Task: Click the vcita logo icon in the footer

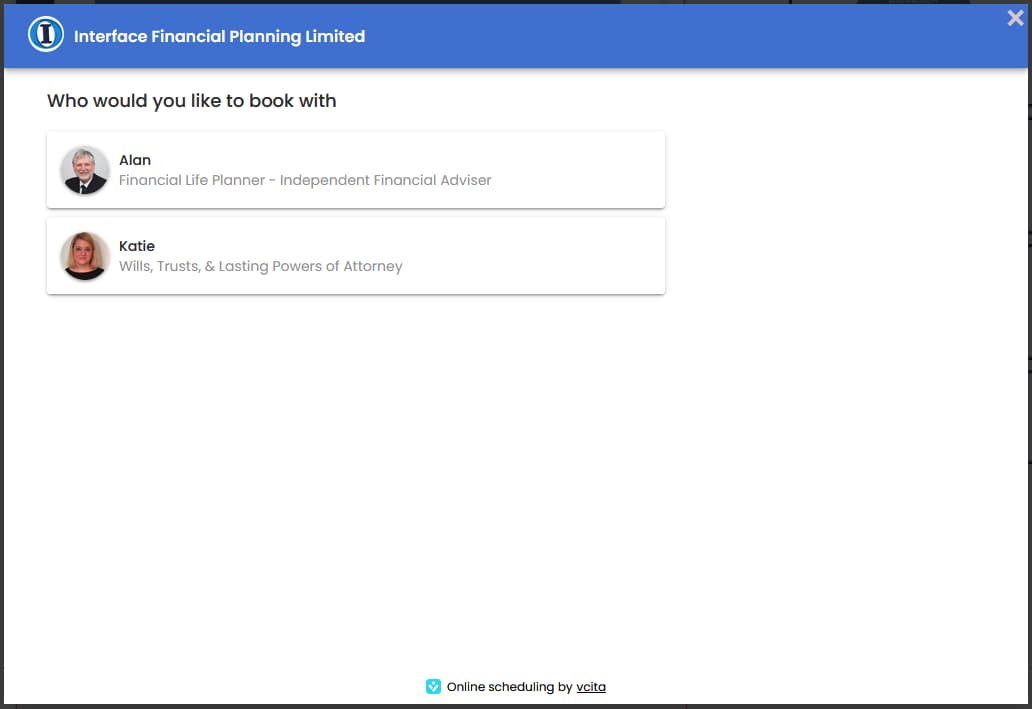Action: (433, 686)
